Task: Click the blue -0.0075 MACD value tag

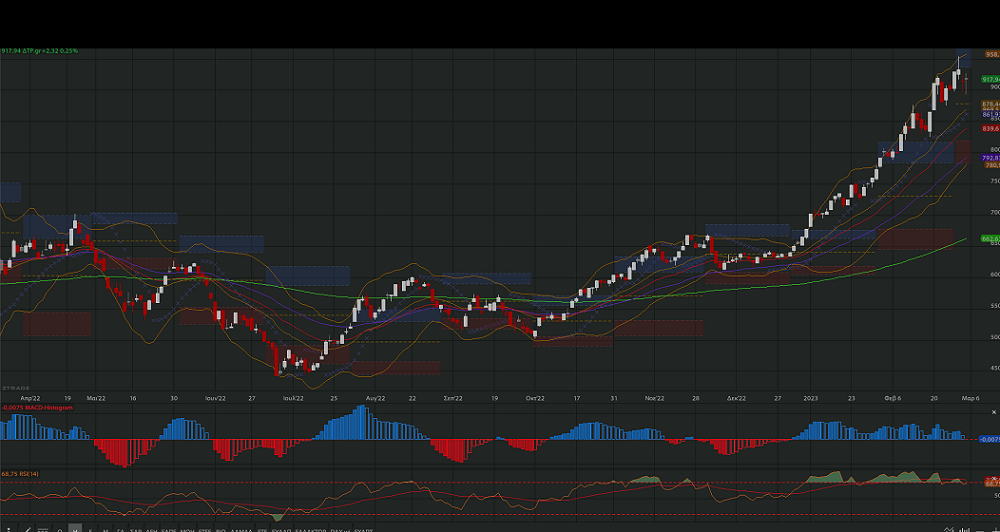Action: coord(990,440)
